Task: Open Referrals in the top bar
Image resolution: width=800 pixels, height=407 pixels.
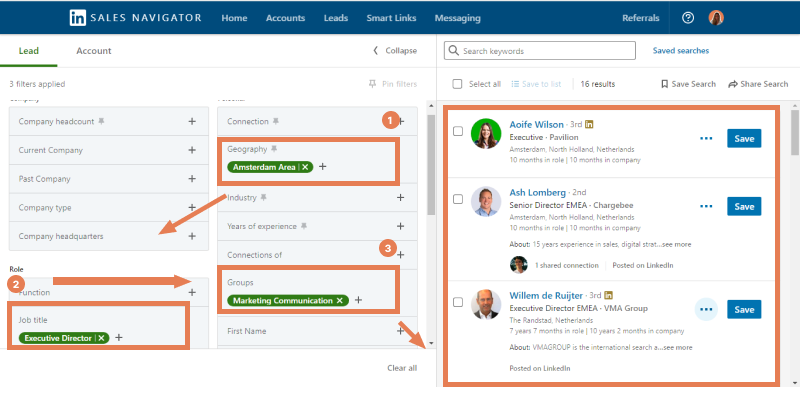Action: pyautogui.click(x=641, y=18)
